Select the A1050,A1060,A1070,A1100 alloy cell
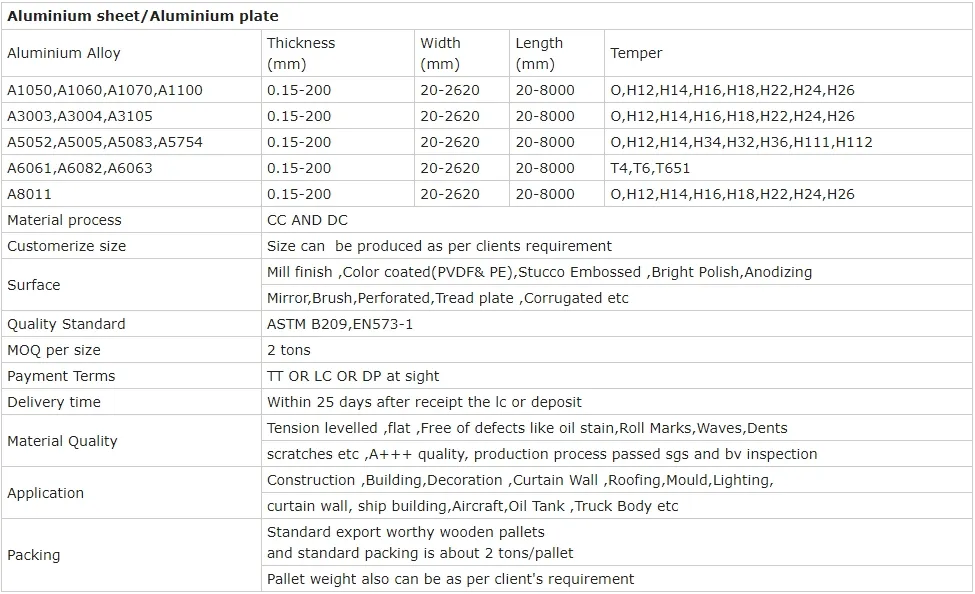Image resolution: width=975 pixels, height=594 pixels. click(x=105, y=90)
